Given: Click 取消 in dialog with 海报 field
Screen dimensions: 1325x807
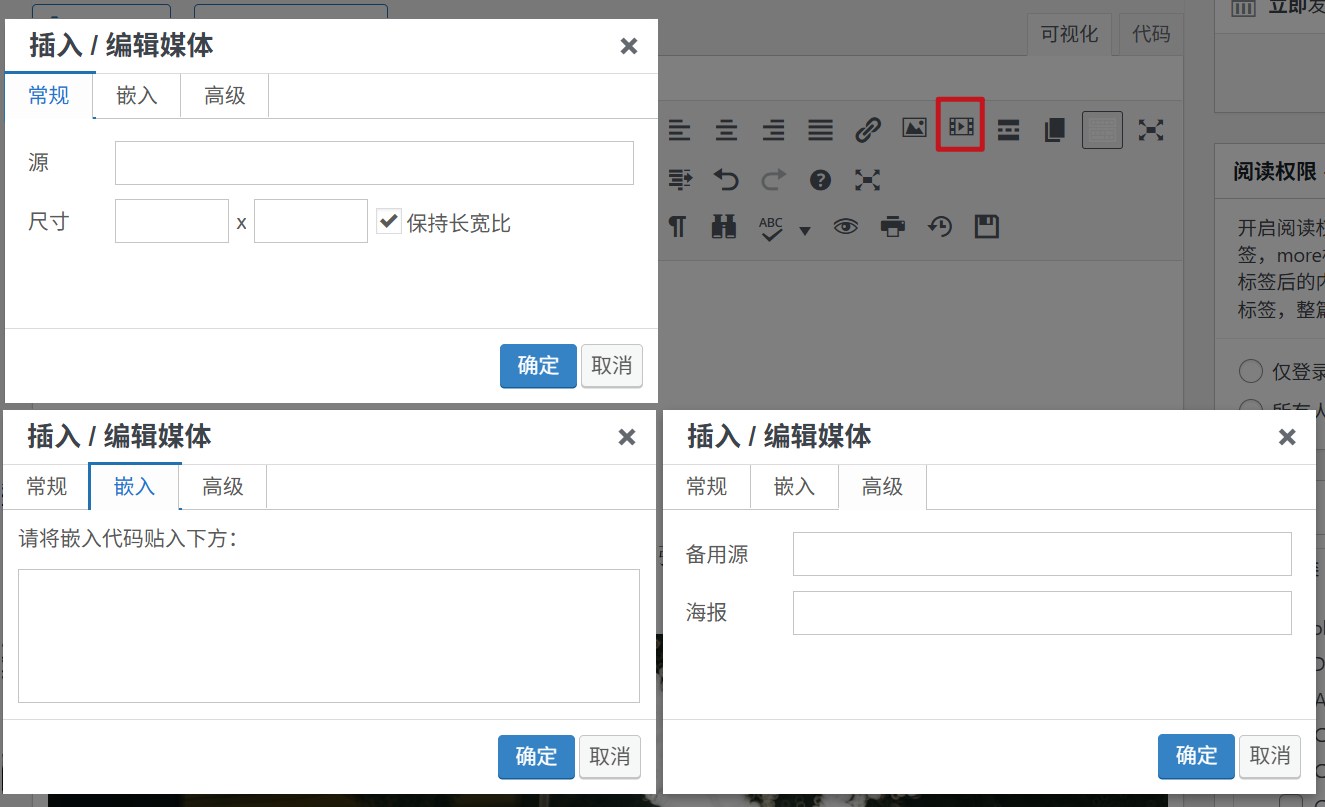Looking at the screenshot, I should point(1270,756).
